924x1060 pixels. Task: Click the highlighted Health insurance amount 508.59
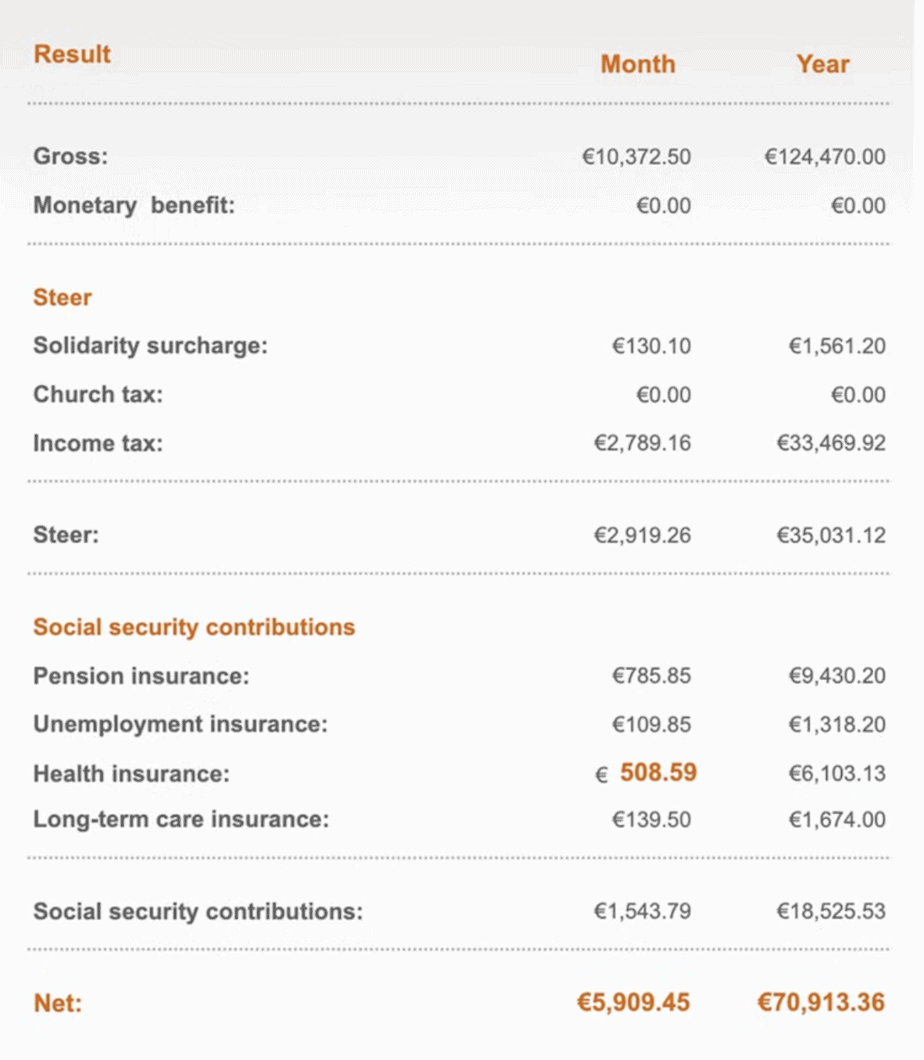(x=658, y=773)
